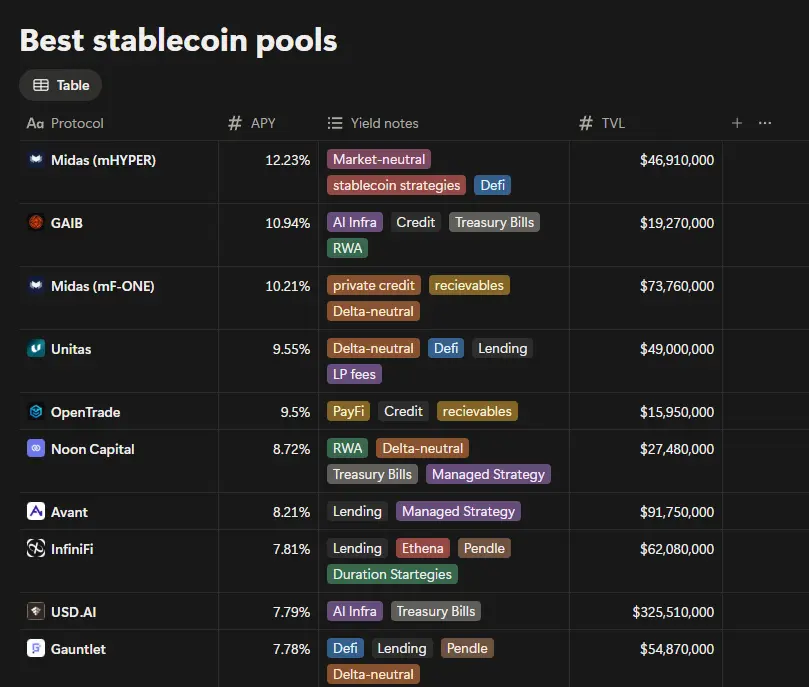Click the OpenTrade logo icon
The width and height of the screenshot is (809, 687).
pos(36,411)
